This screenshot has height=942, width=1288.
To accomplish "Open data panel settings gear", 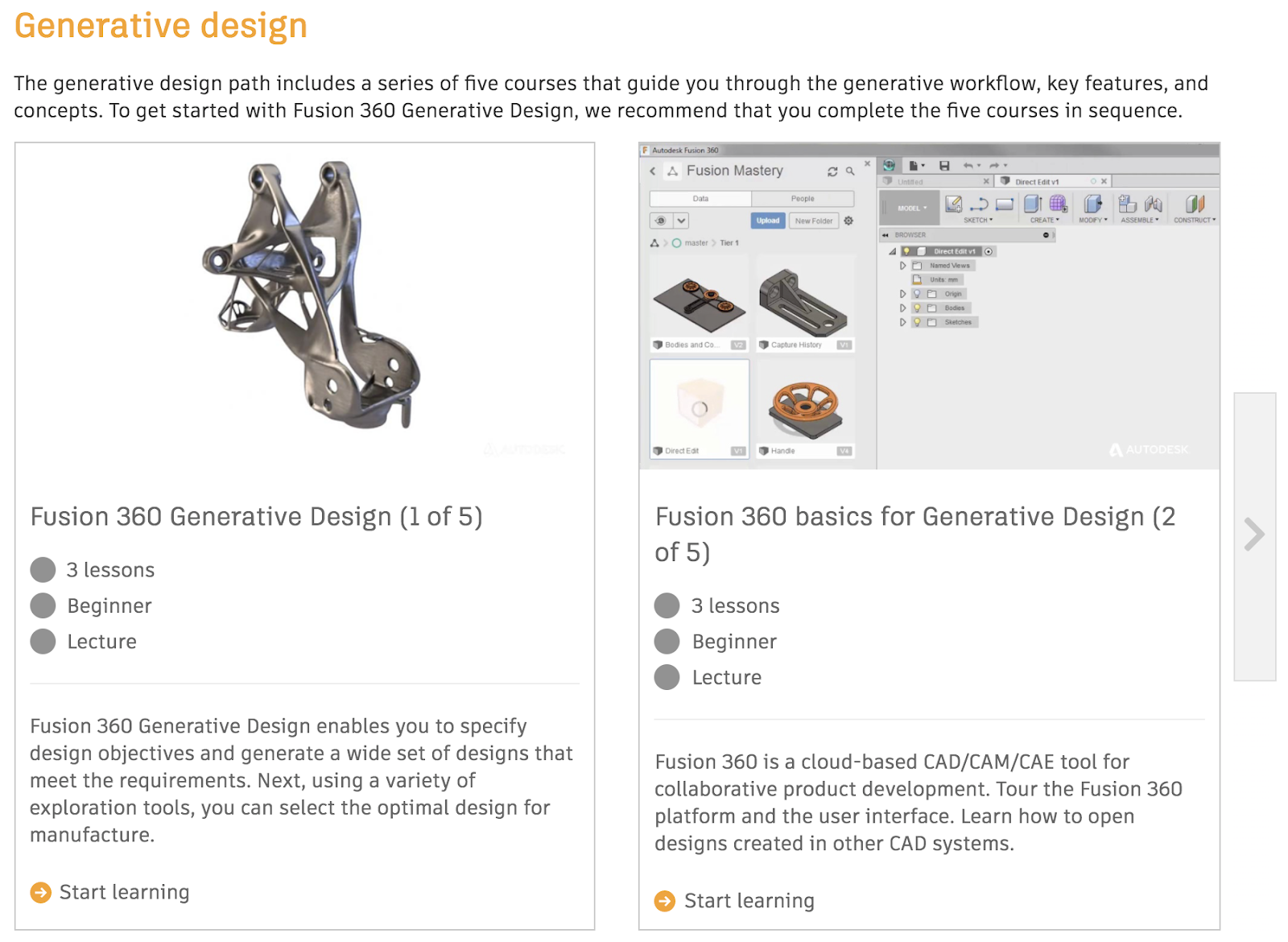I will coord(848,221).
